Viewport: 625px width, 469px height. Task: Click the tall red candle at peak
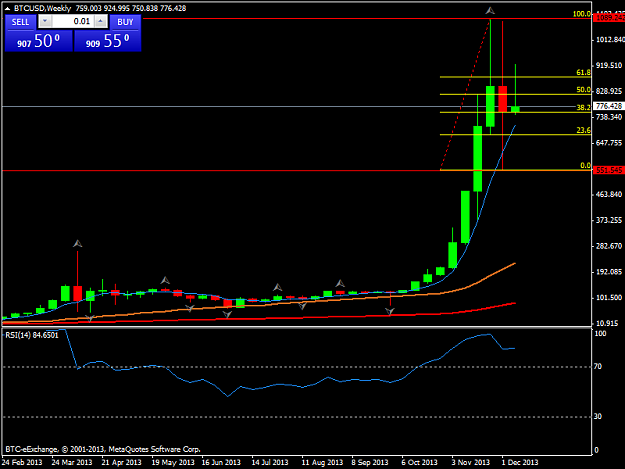502,98
